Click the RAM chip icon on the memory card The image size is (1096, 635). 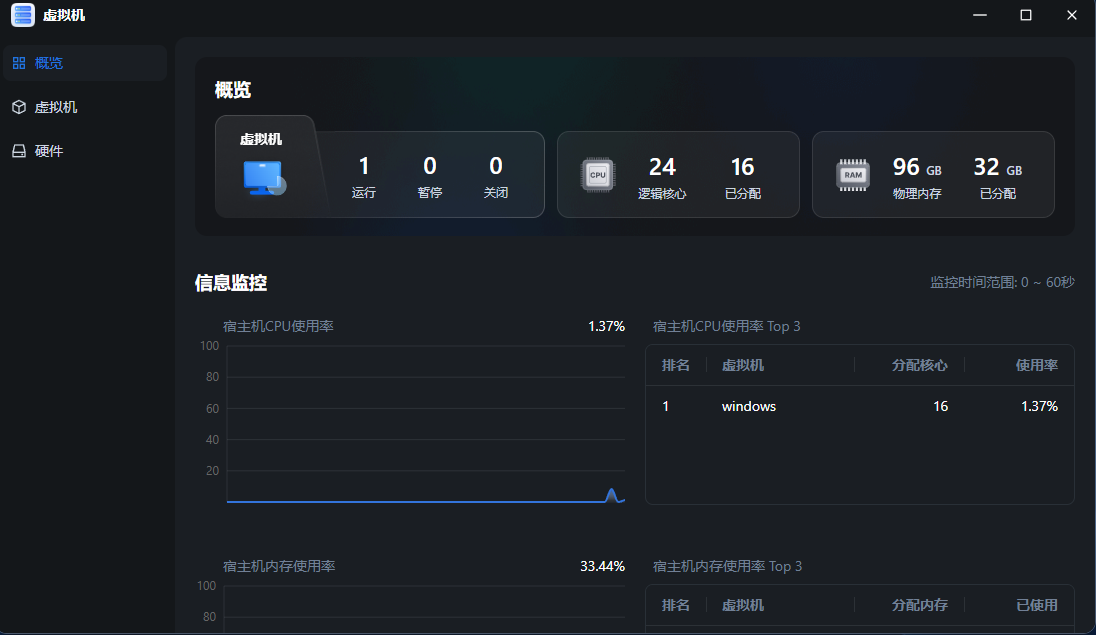pos(852,174)
